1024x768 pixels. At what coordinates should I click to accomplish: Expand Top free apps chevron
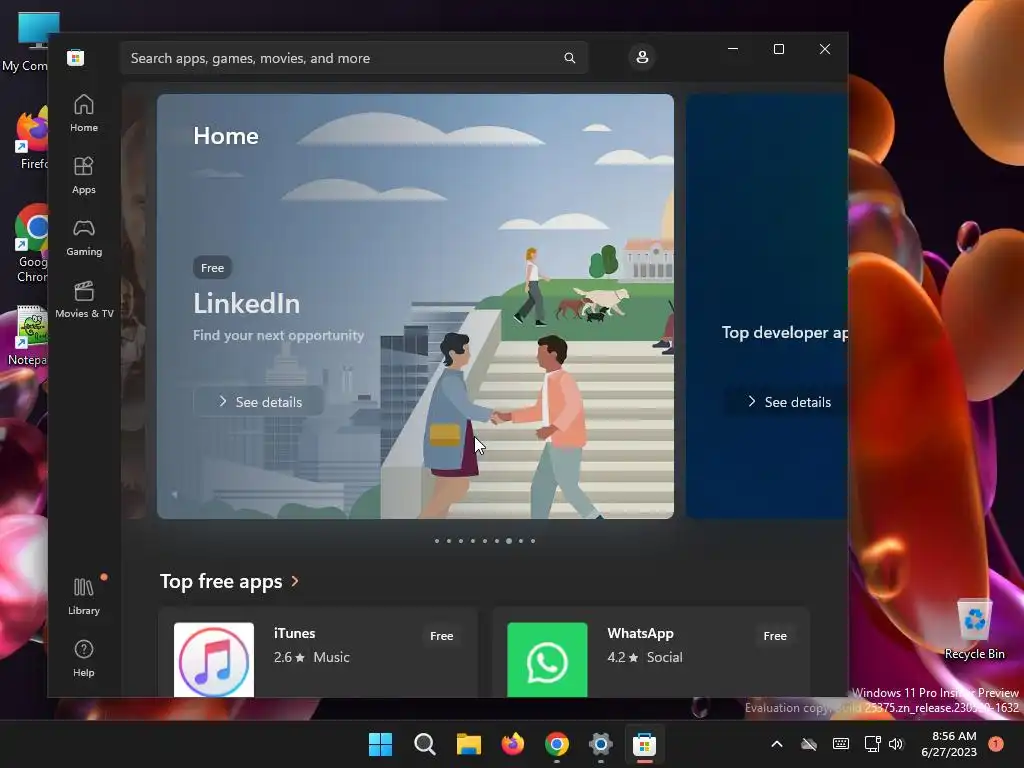coord(295,581)
